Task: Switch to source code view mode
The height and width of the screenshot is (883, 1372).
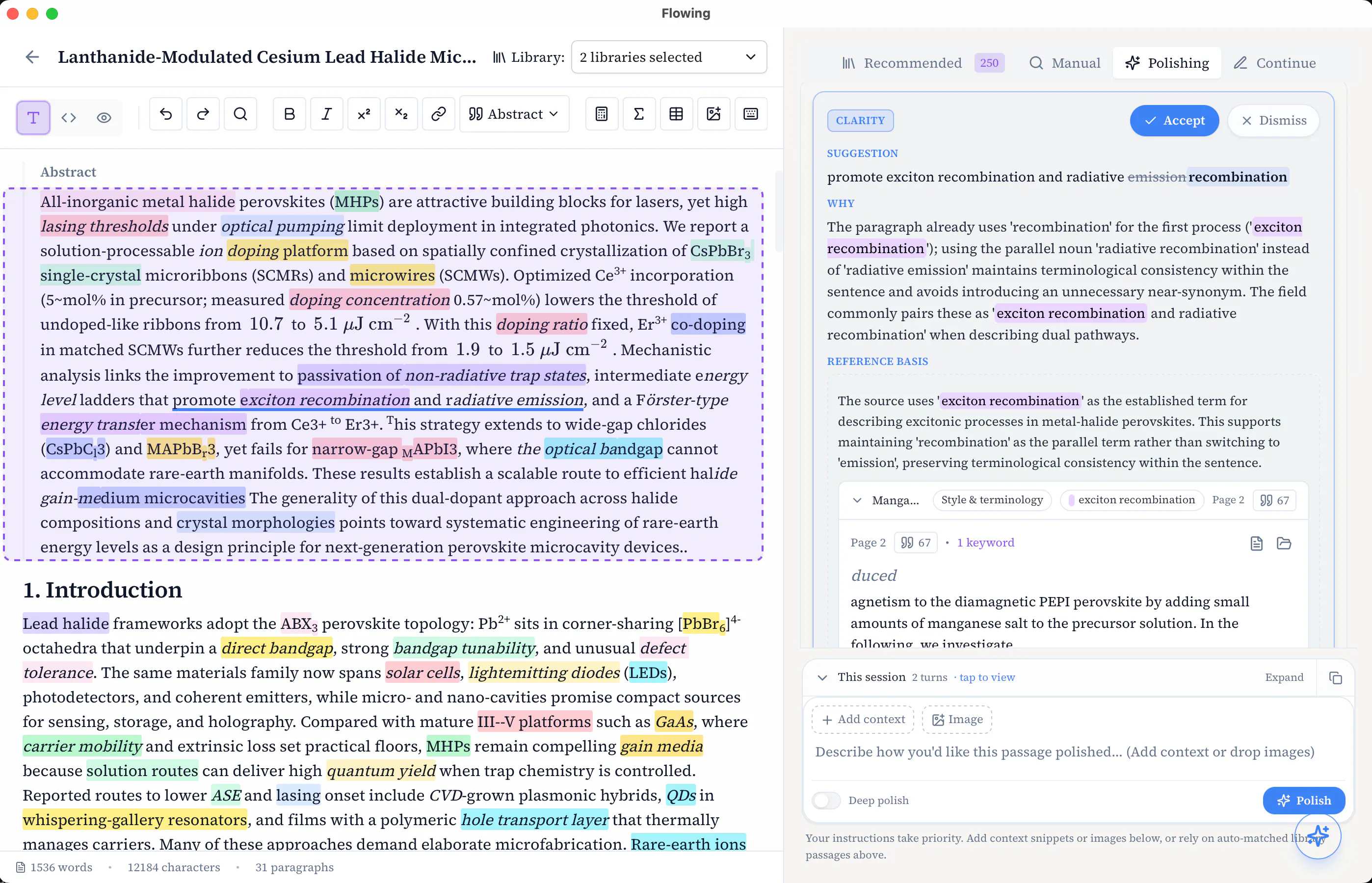Action: pyautogui.click(x=69, y=118)
